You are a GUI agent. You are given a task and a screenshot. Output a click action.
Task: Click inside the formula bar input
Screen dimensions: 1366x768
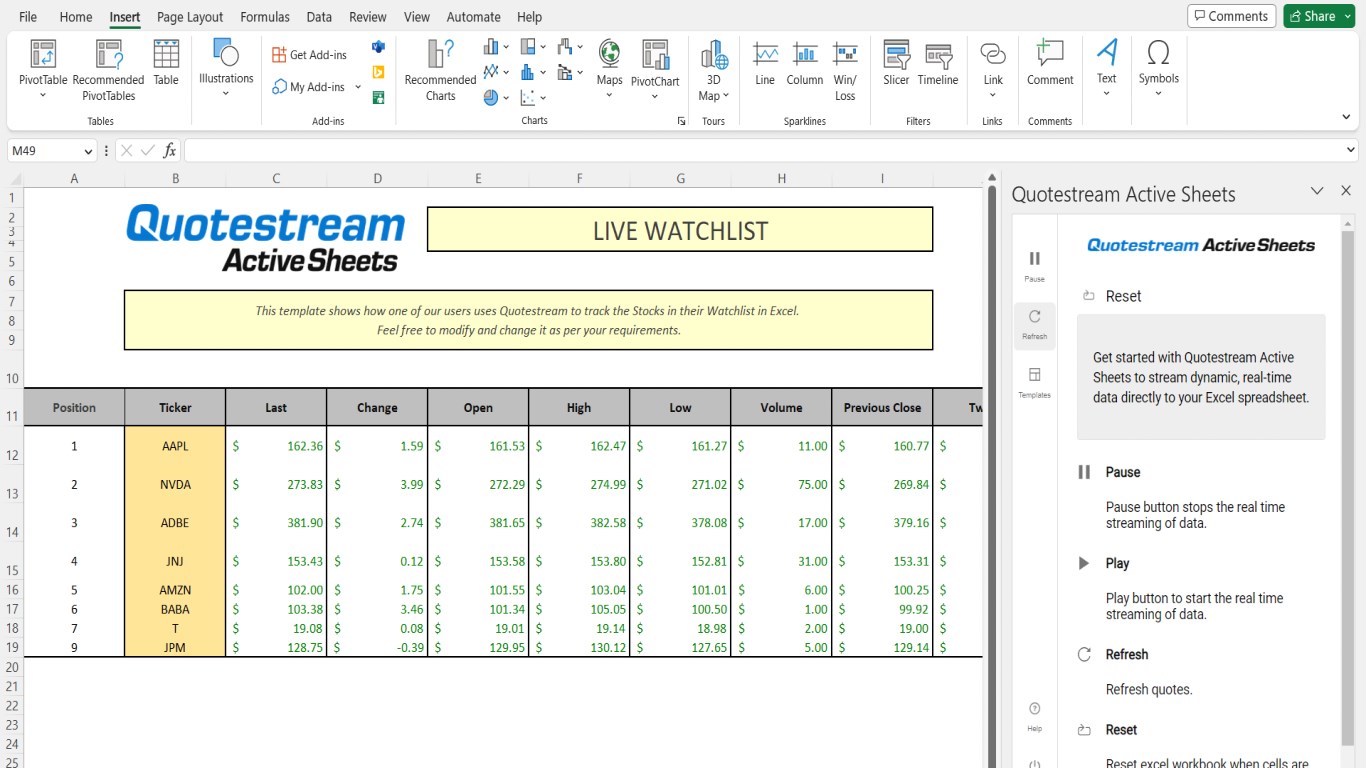coord(764,150)
